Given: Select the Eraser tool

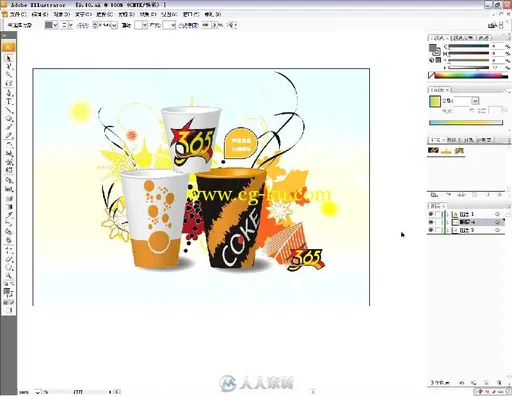Looking at the screenshot, I should [9, 258].
